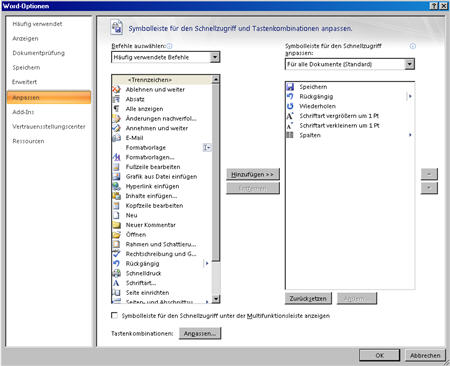The width and height of the screenshot is (450, 366).
Task: Click the Fußzeile bearbeiten icon
Action: pos(116,167)
